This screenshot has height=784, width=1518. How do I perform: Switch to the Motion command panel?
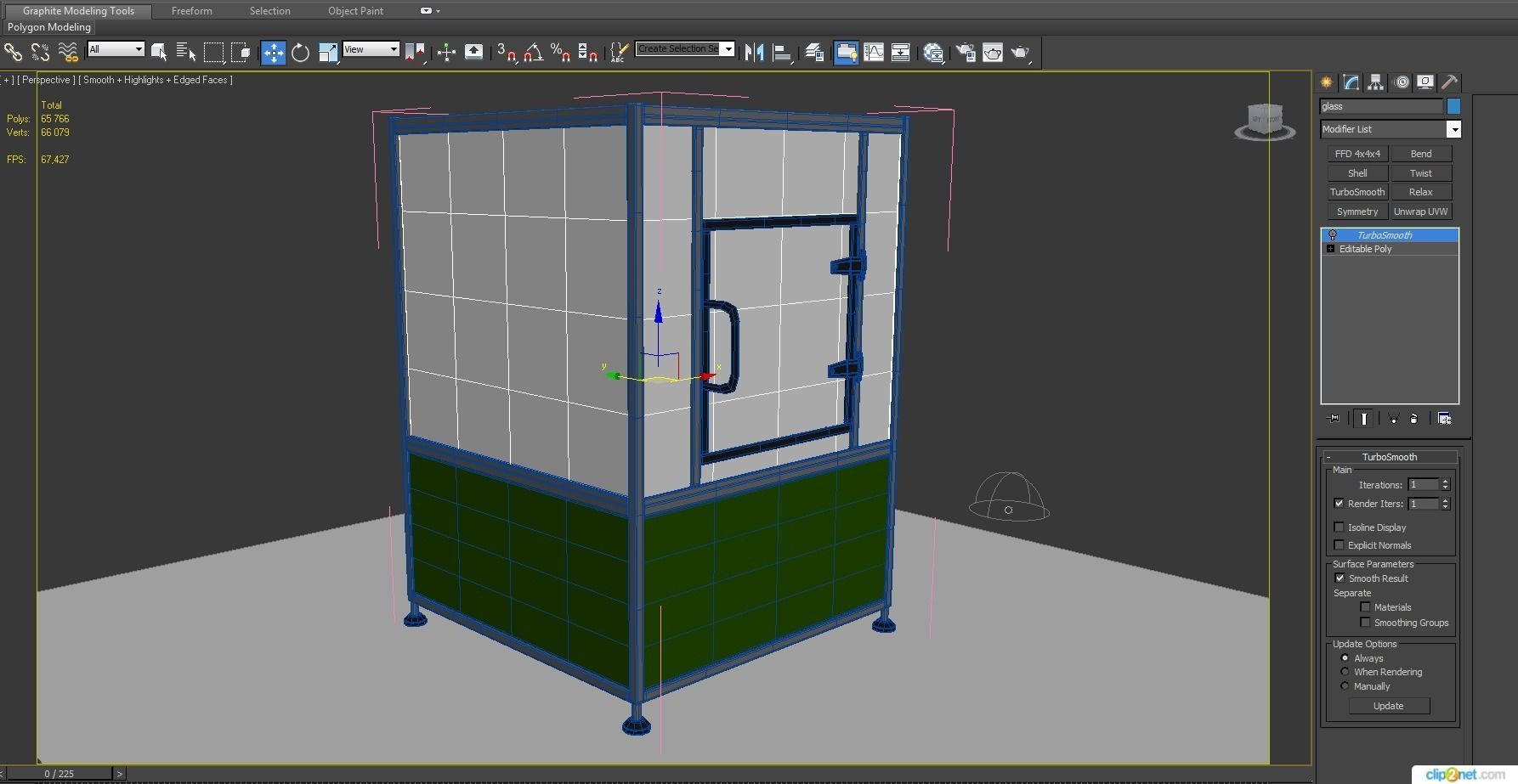click(x=1402, y=82)
